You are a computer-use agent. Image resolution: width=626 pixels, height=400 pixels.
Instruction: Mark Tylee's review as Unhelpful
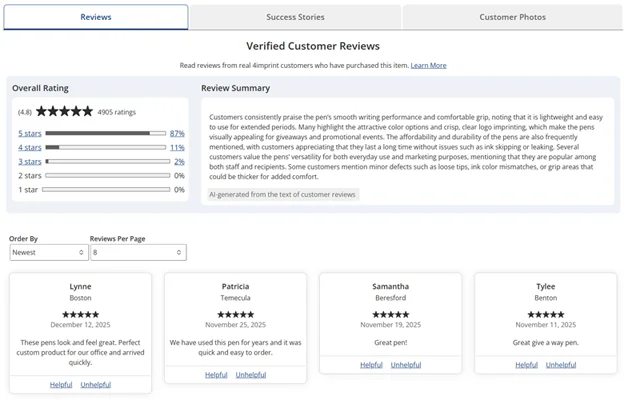pos(561,365)
